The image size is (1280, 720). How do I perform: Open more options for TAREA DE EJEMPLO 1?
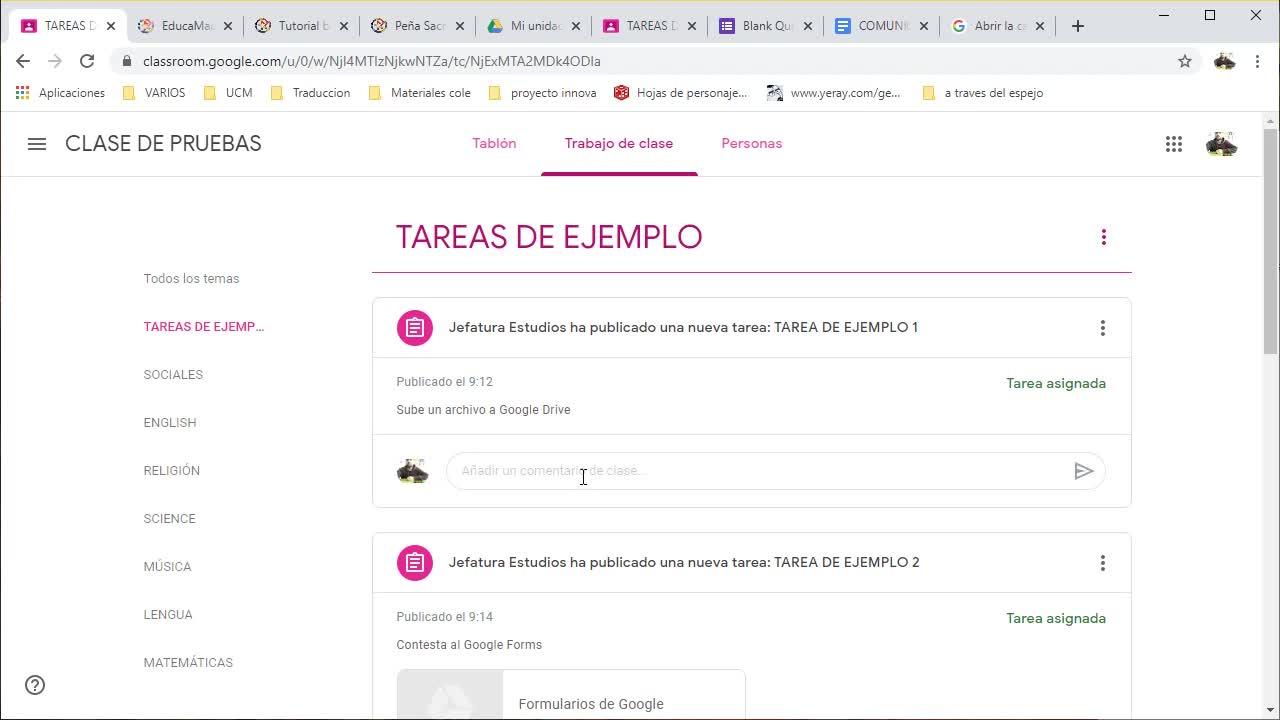click(1103, 328)
